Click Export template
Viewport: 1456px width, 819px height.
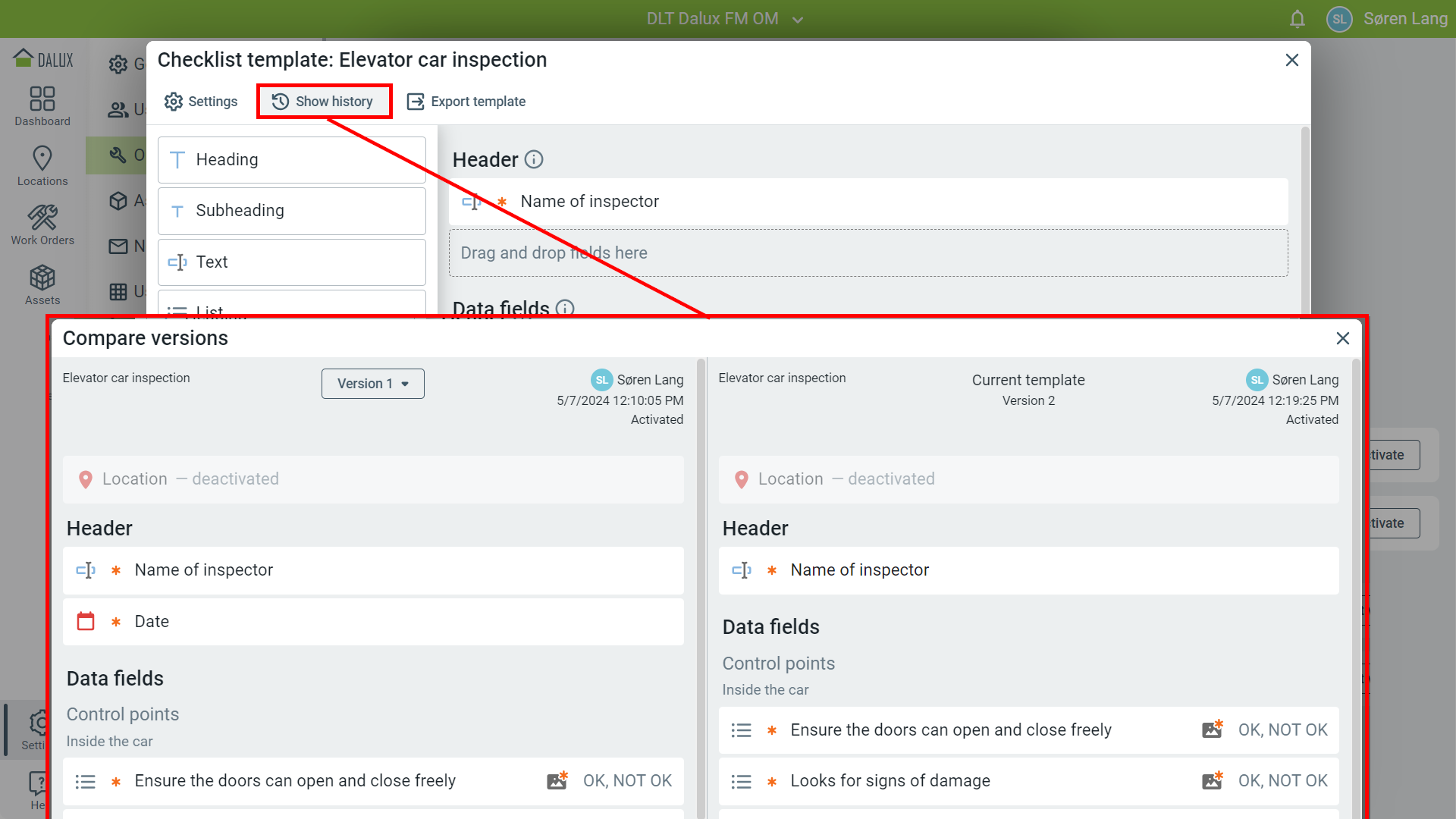[x=466, y=102]
